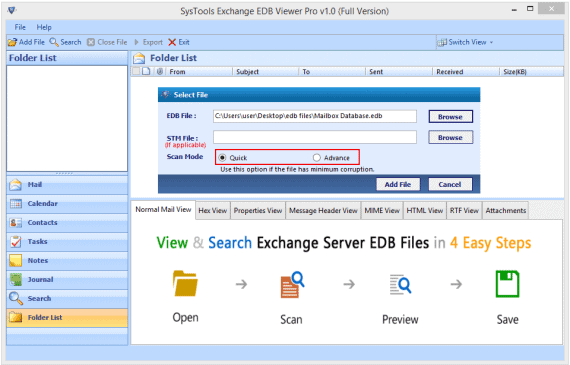Open the Mail icon in the sidebar

point(15,185)
